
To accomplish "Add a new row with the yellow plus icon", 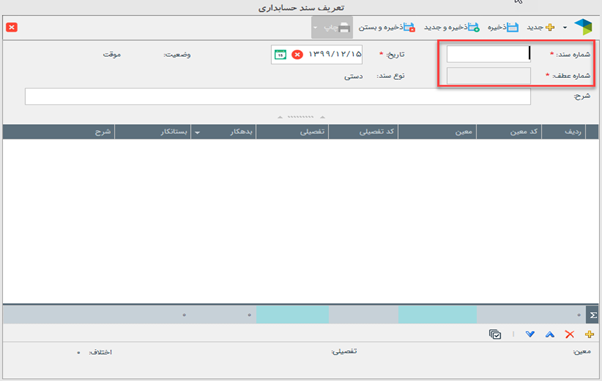I will 589,334.
